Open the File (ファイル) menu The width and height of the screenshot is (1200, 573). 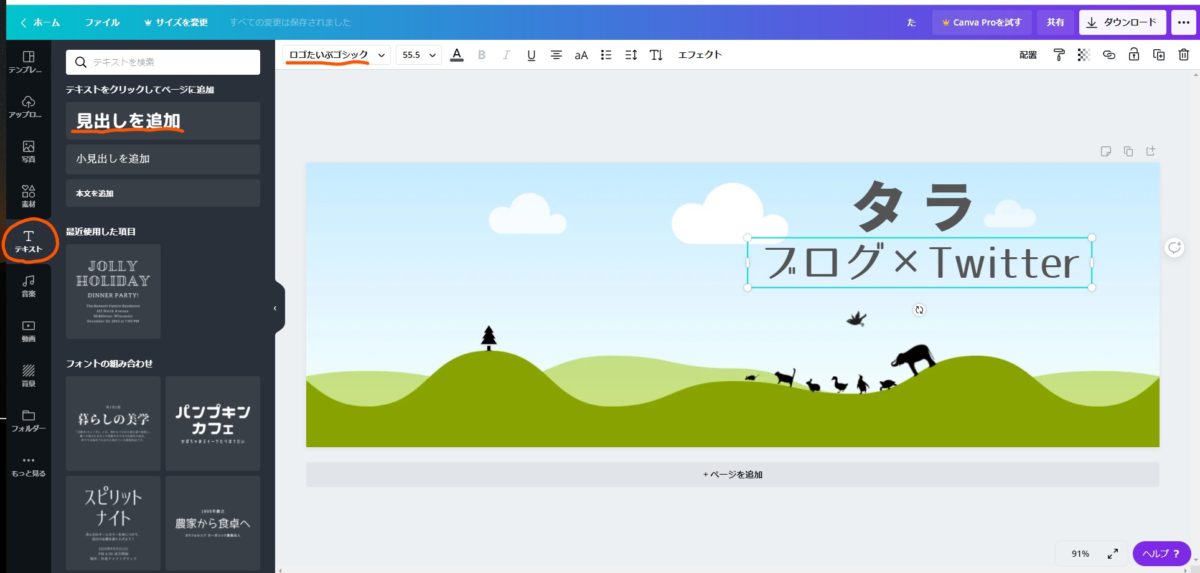pyautogui.click(x=102, y=22)
